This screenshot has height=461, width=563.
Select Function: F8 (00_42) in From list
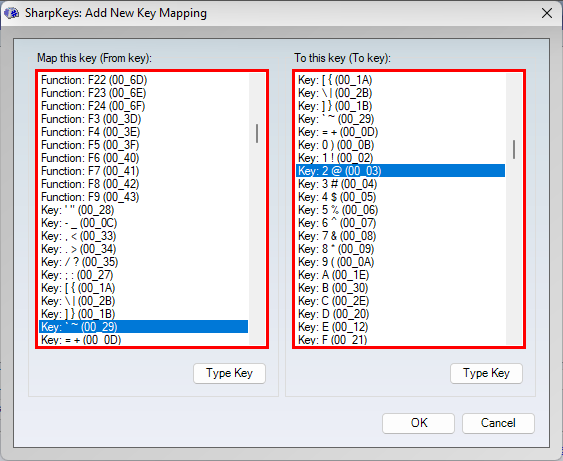point(143,184)
